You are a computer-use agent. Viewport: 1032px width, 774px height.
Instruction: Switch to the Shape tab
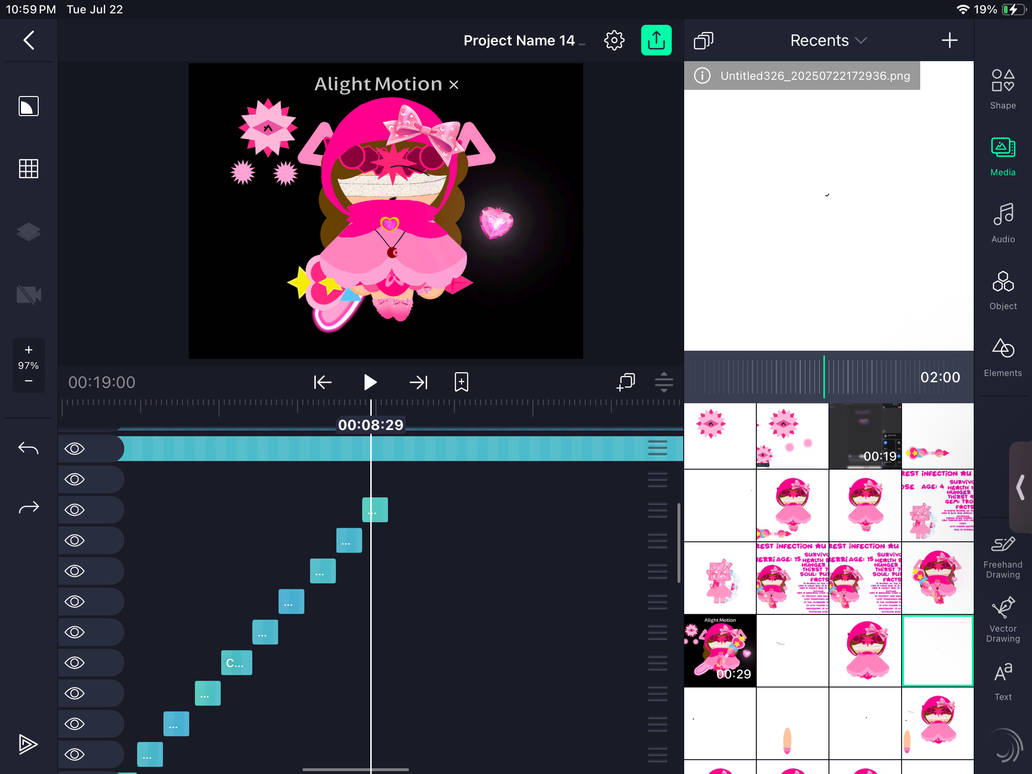click(x=1002, y=89)
